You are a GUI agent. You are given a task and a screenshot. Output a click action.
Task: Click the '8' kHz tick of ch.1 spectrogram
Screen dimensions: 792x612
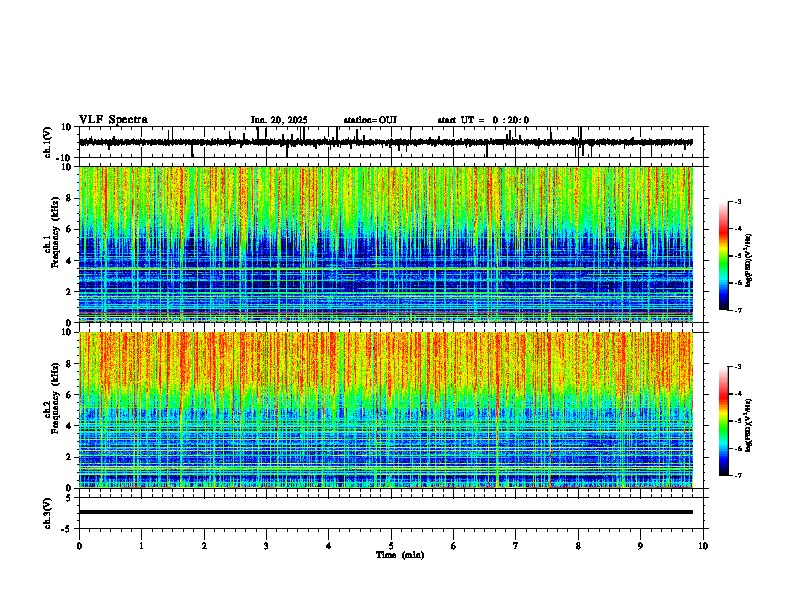69,198
